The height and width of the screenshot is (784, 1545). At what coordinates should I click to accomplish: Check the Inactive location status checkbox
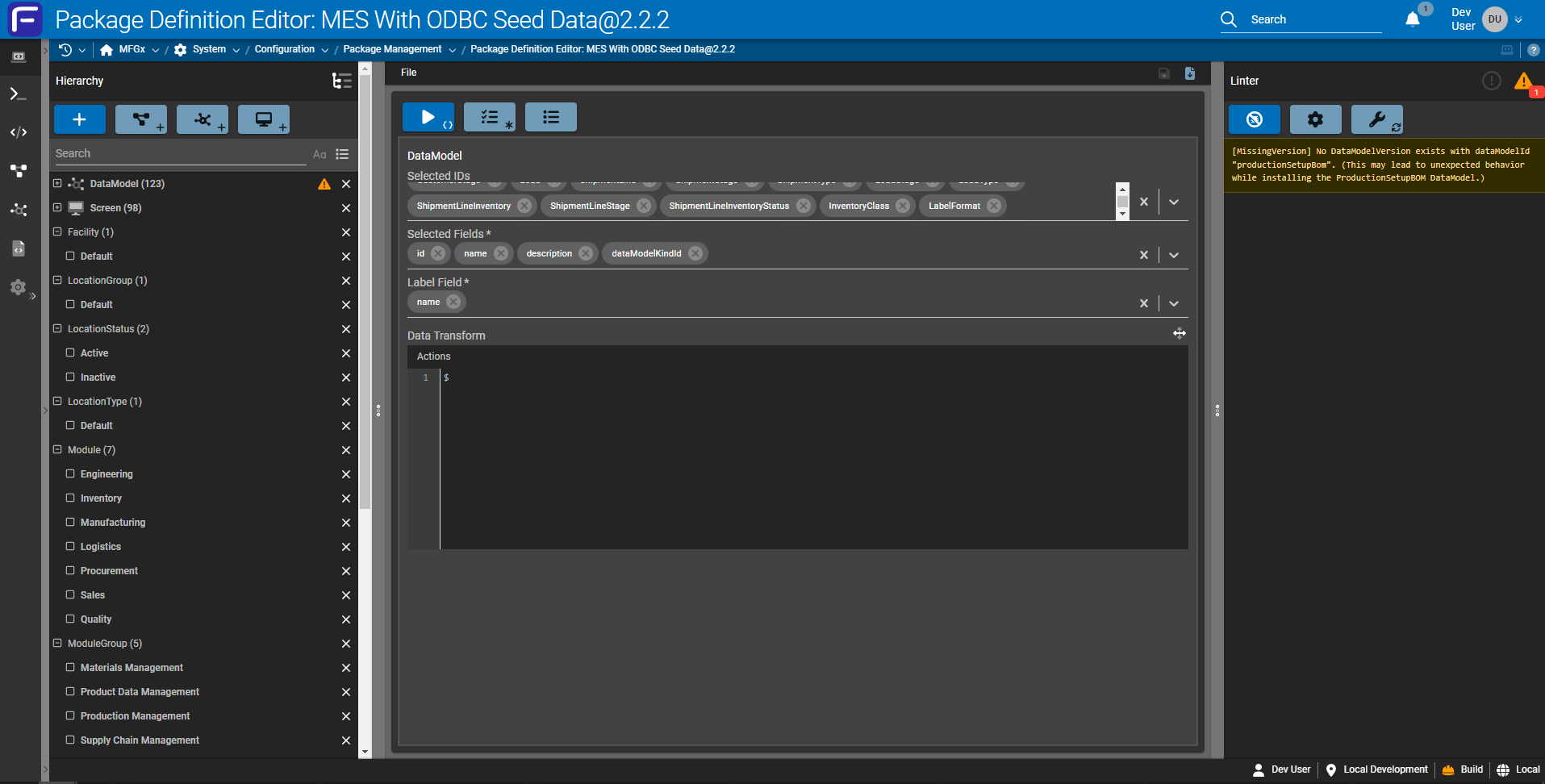pos(70,377)
